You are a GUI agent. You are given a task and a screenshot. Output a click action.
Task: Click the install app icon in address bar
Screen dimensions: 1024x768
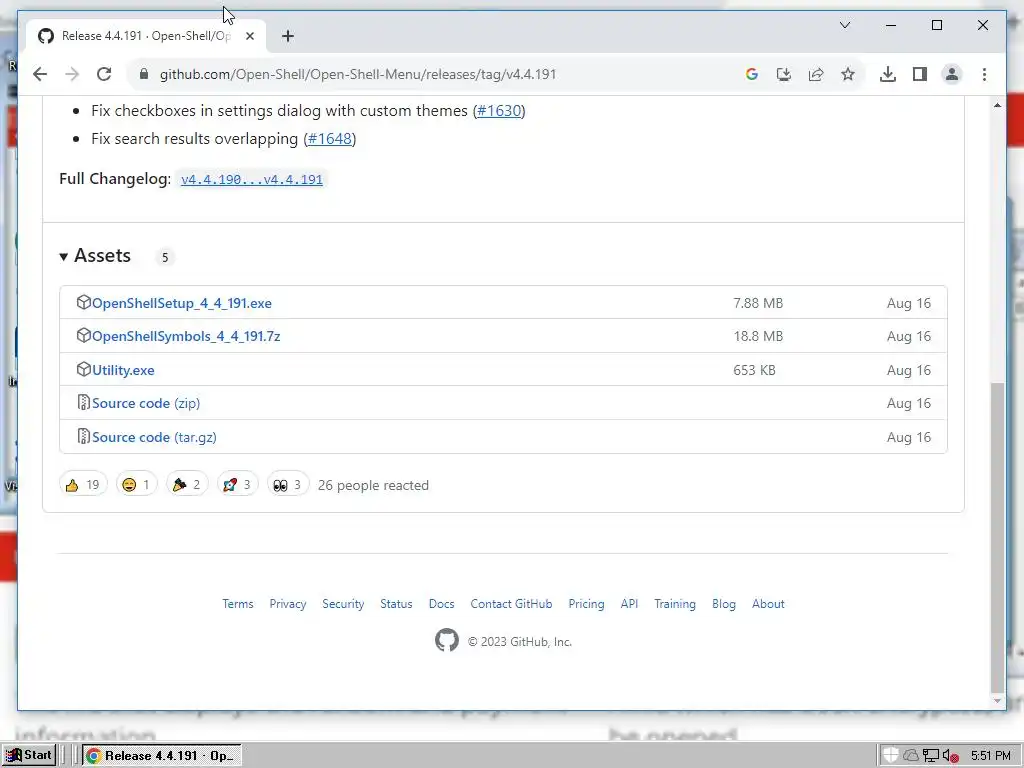click(x=784, y=74)
